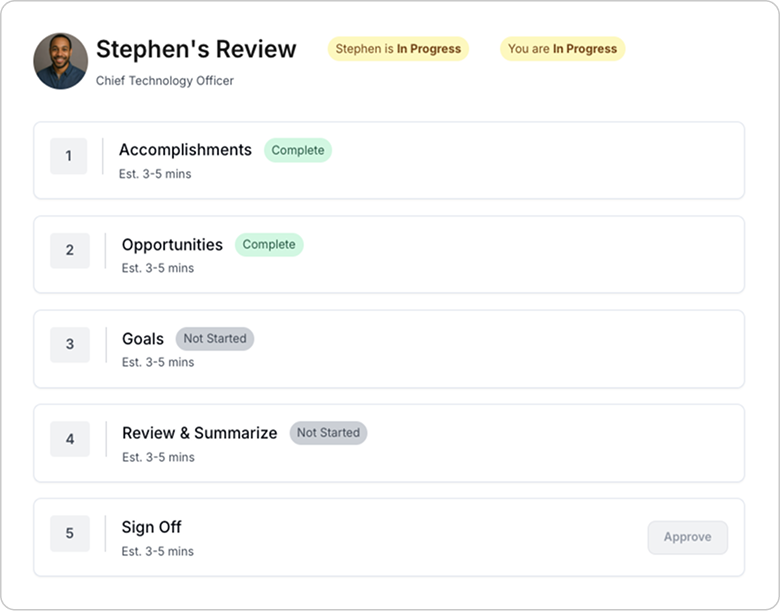Select the step 4 number badge

point(69,439)
